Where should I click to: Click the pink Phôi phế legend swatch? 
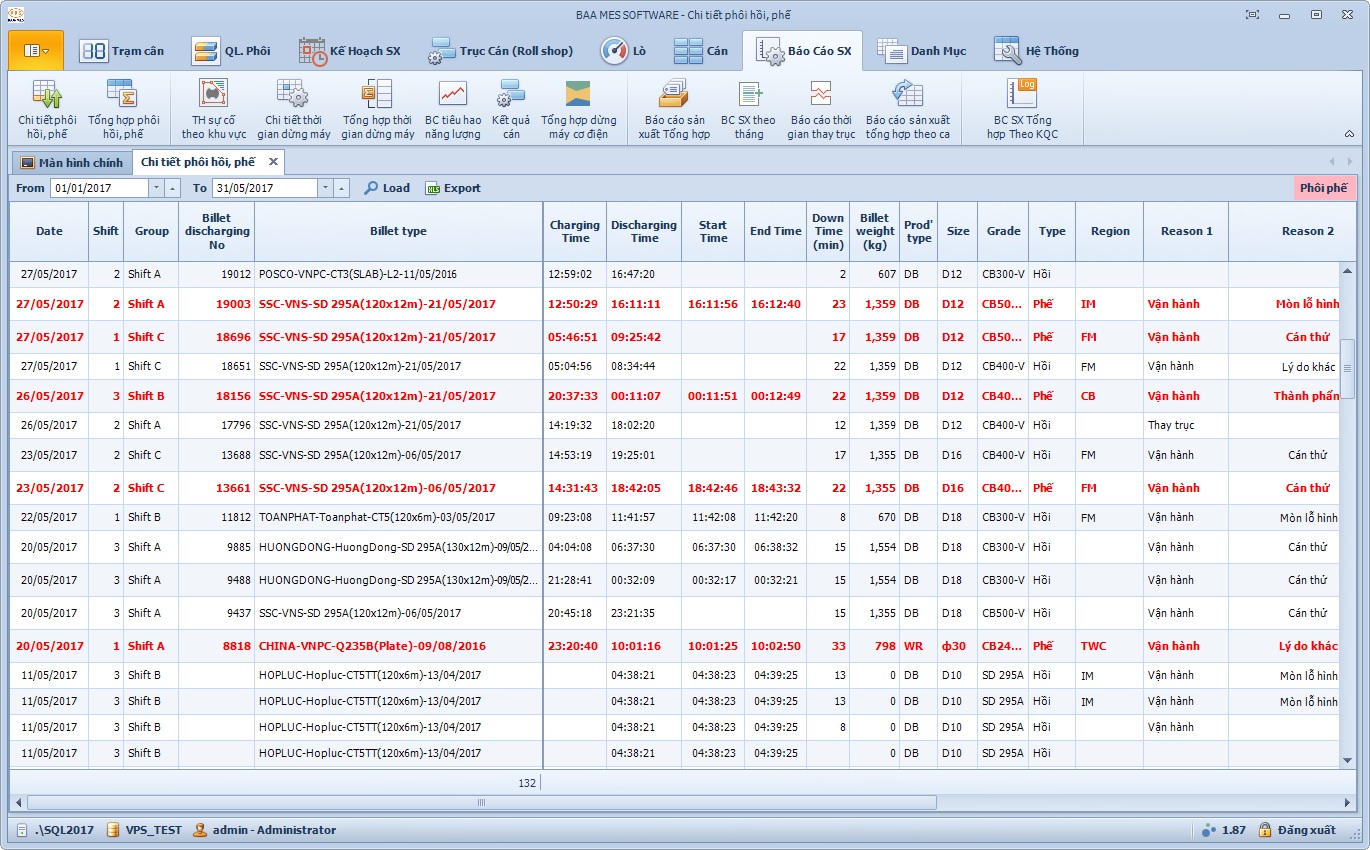(1323, 188)
